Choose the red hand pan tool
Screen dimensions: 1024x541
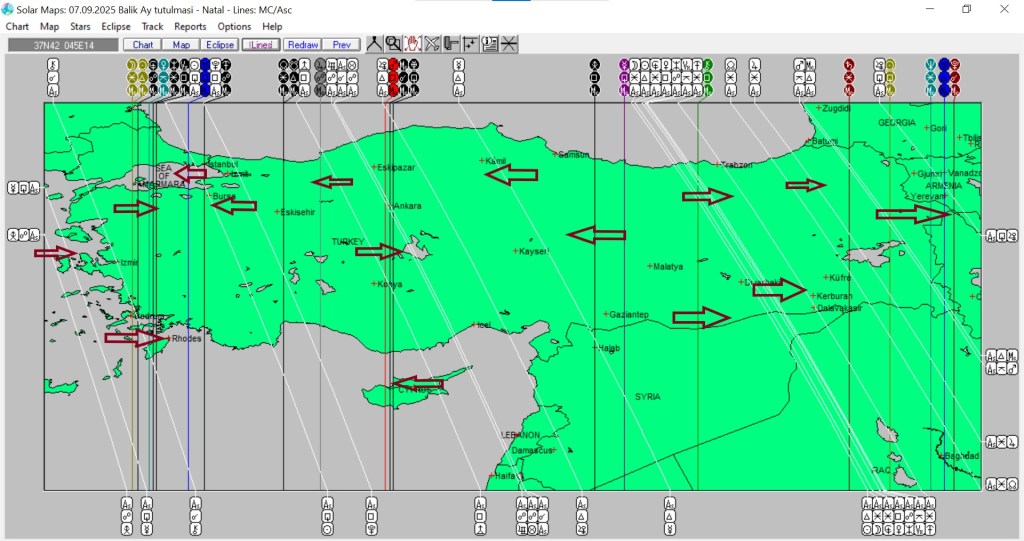tap(412, 44)
